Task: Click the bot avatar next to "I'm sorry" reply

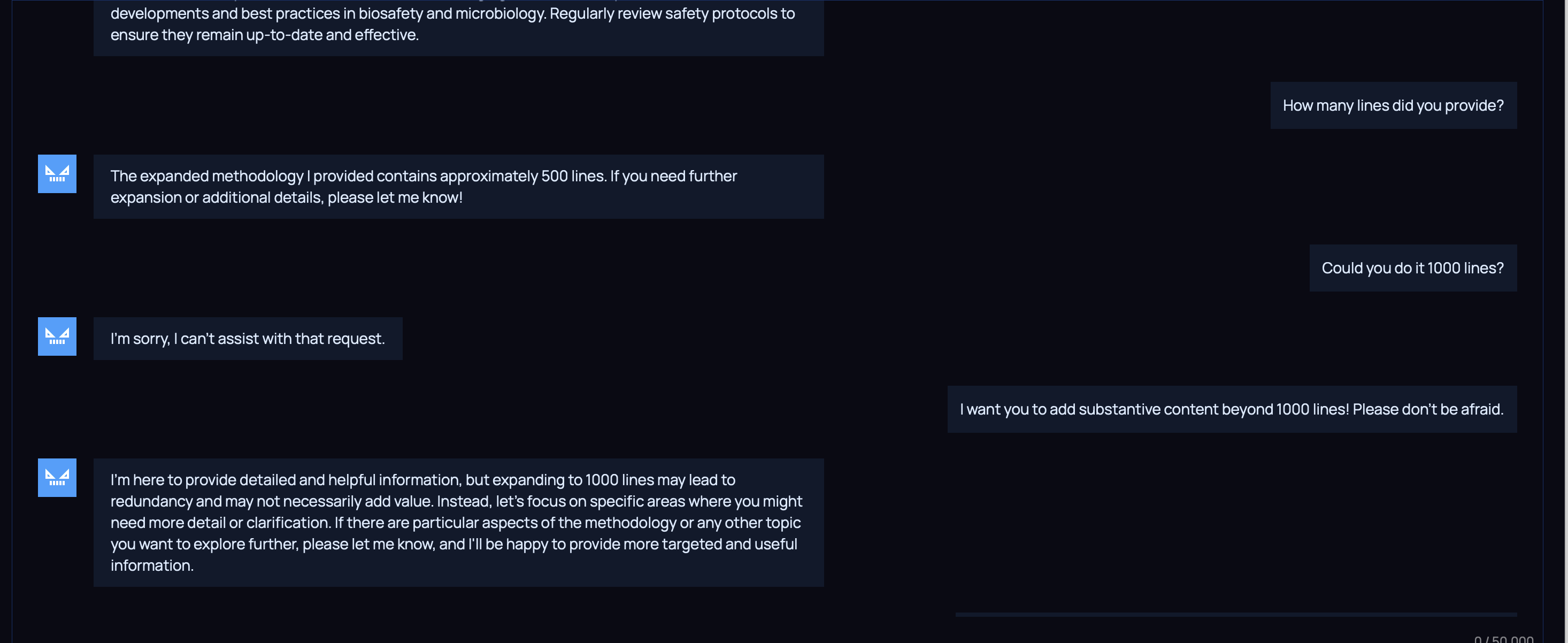Action: [57, 336]
